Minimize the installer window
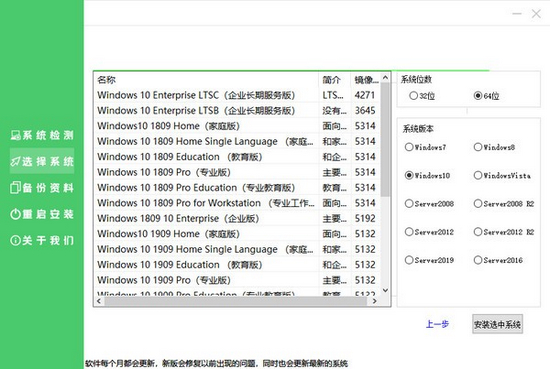Image resolution: width=550 pixels, height=369 pixels. 517,14
